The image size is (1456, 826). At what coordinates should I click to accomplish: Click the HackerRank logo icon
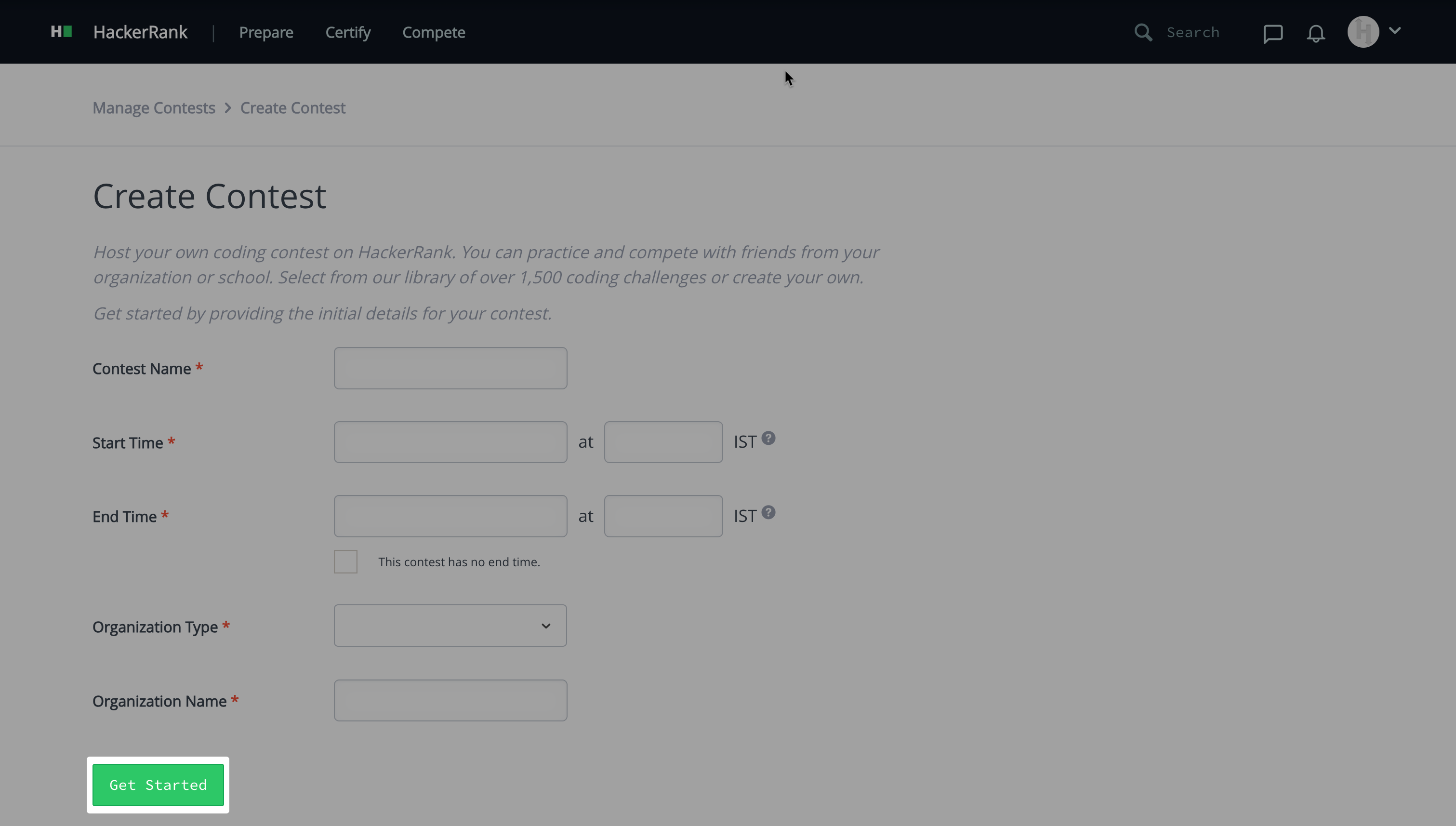tap(61, 32)
